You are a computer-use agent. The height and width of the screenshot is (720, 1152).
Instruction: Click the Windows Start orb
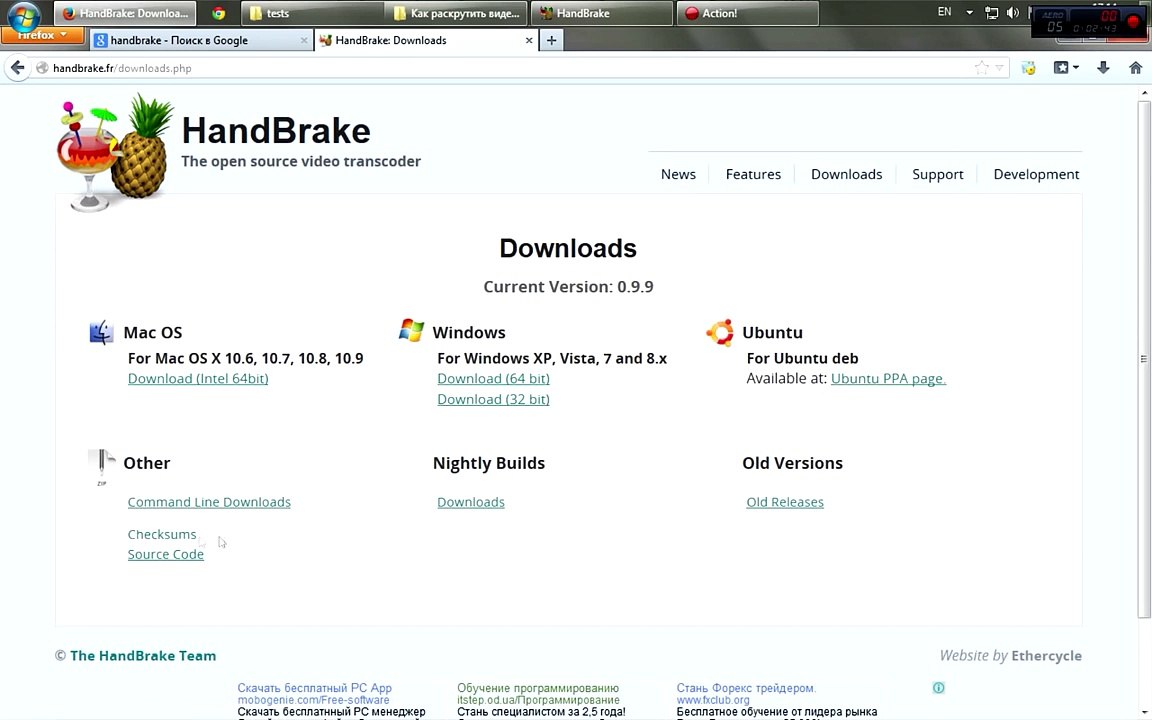(24, 14)
